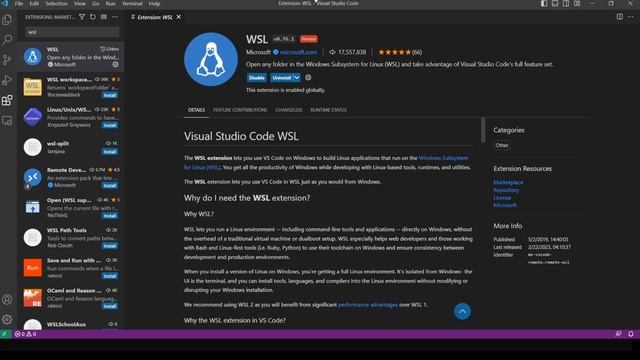Screen dimensions: 640x360
Task: Click the remote window status bar icon
Action: pos(4,334)
